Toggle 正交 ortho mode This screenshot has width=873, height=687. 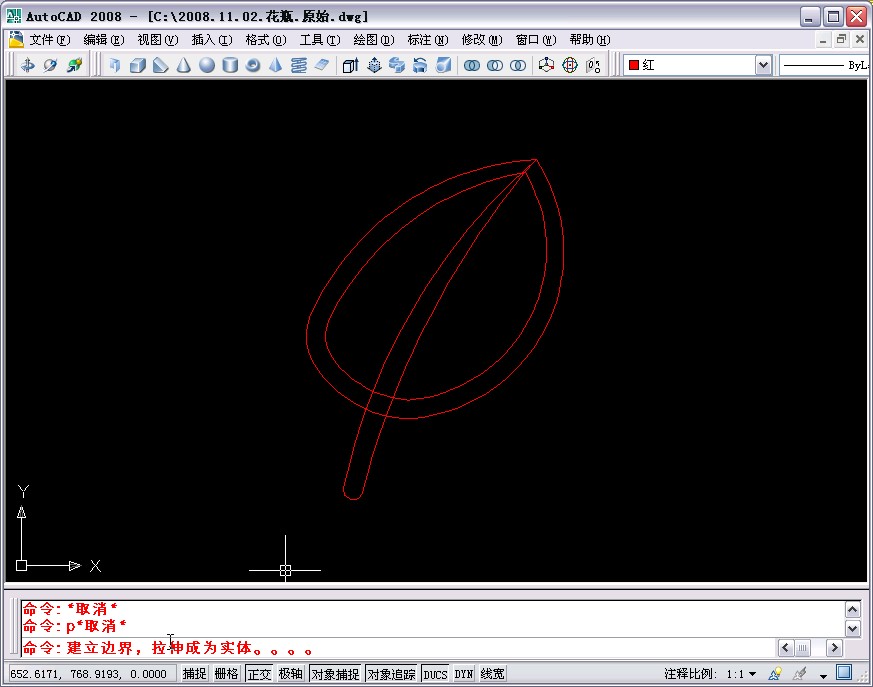259,674
